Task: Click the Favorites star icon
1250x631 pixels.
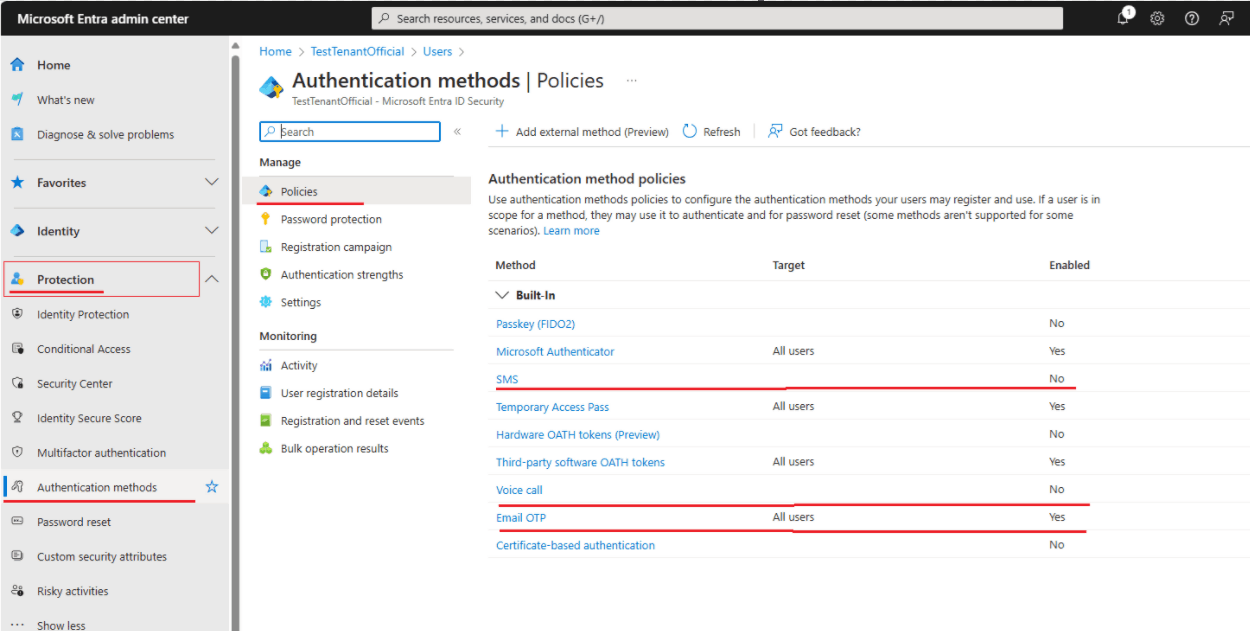Action: (x=17, y=183)
